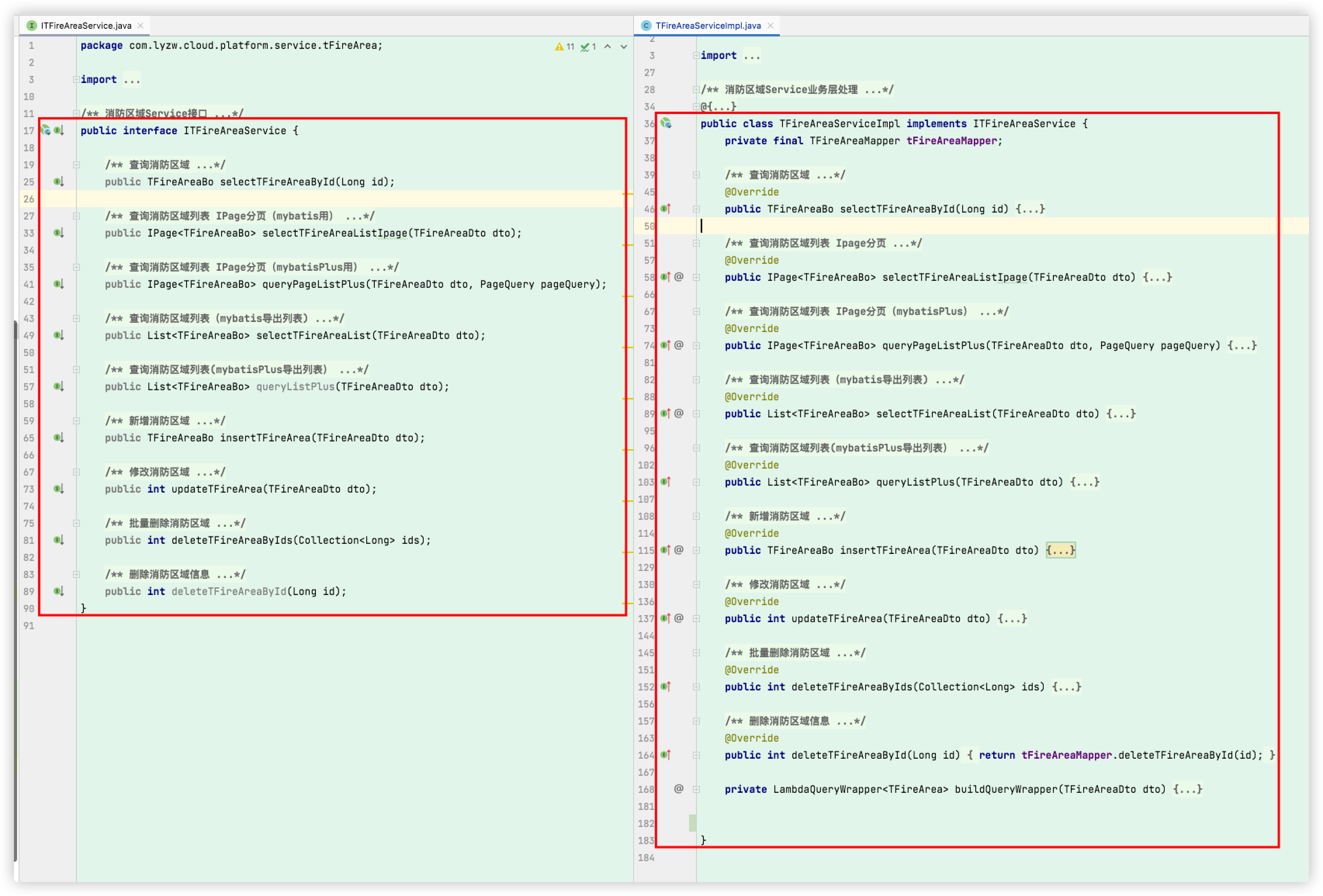Click the @ gutter icon on Impl line 89
Screen dimensions: 1323x896
pyautogui.click(x=679, y=414)
